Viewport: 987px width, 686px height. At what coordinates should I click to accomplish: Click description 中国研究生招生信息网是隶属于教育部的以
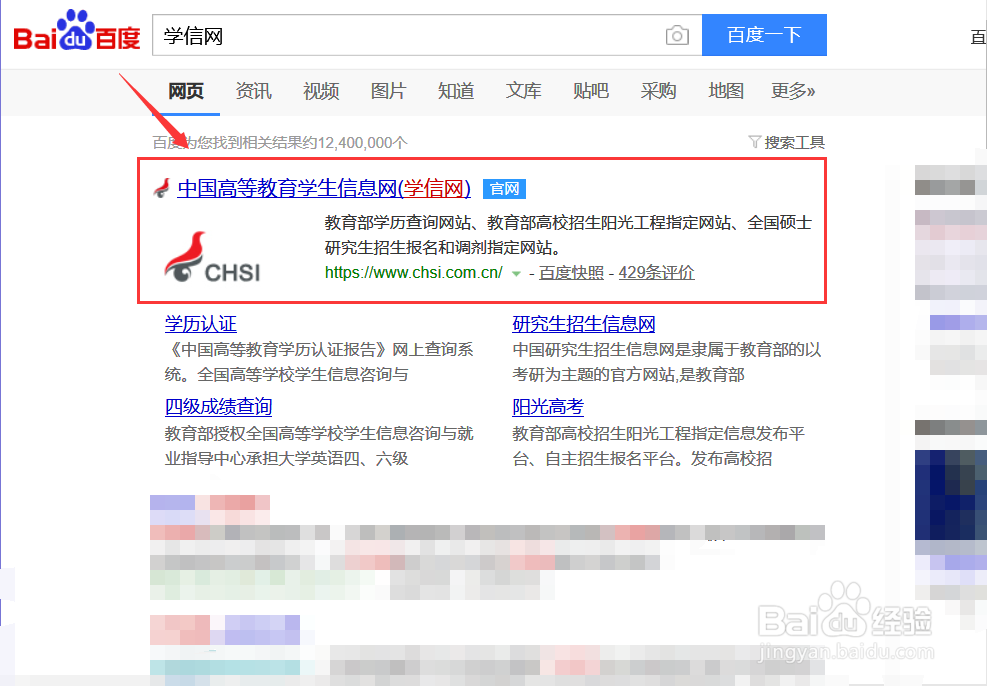coord(667,349)
